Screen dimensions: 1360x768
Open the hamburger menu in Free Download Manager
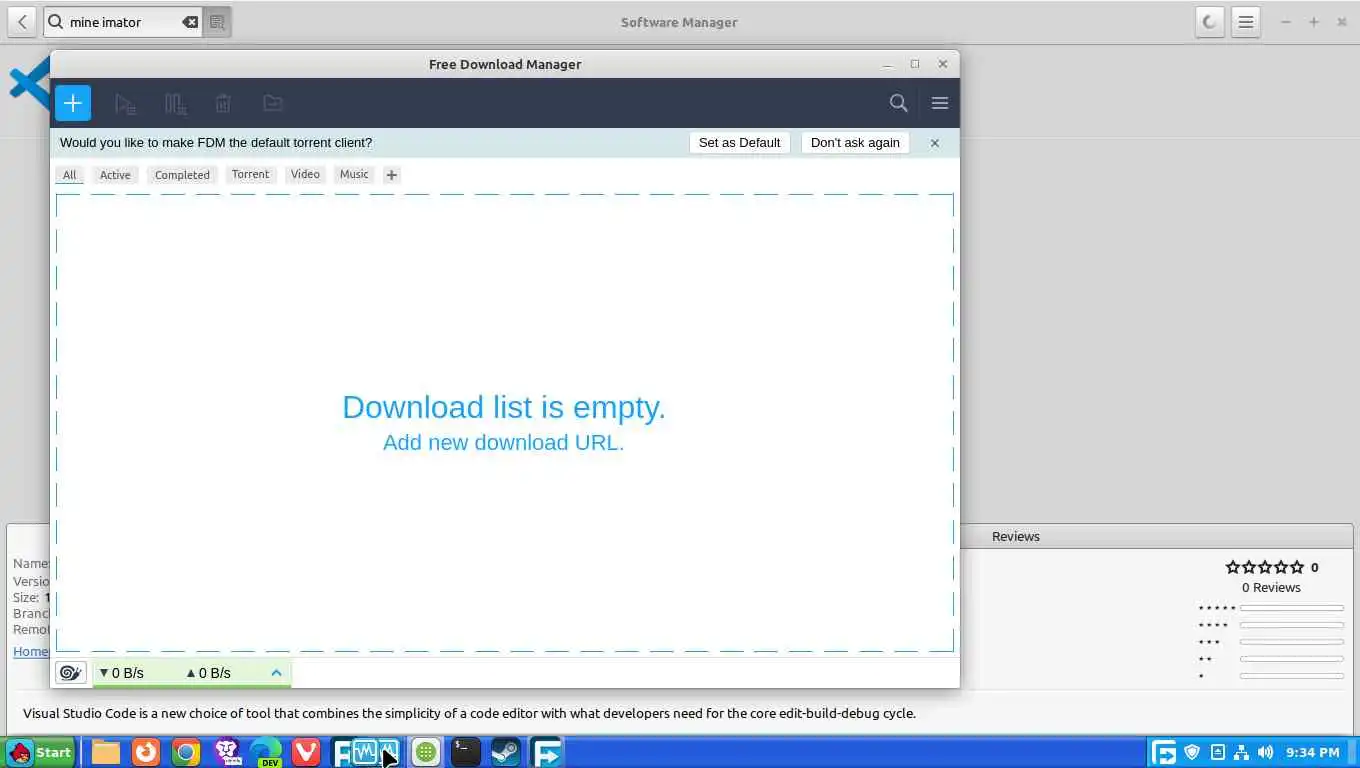(x=939, y=103)
